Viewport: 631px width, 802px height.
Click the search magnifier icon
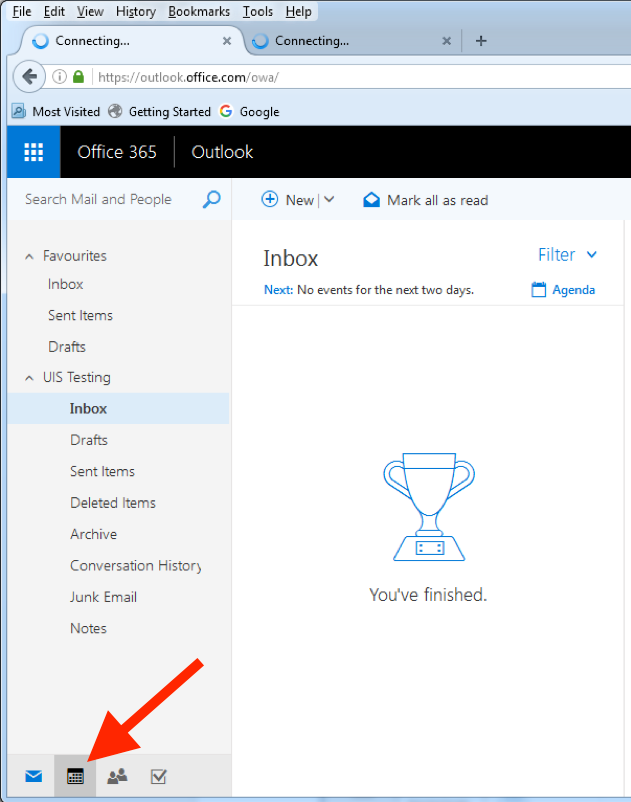[211, 199]
